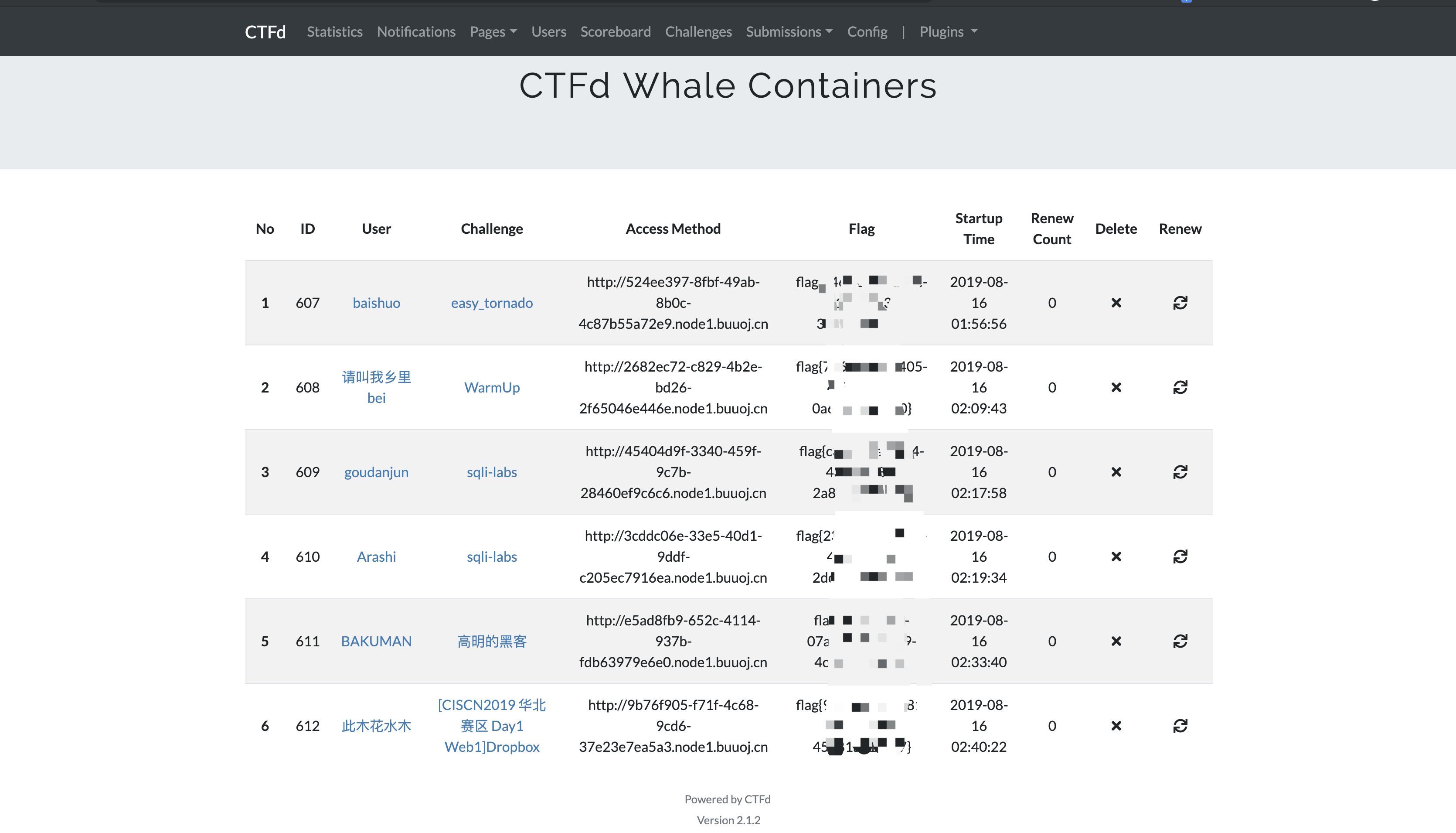Viewport: 1456px width, 833px height.
Task: Delete goudanjun's sqli-labs container
Action: click(x=1116, y=472)
